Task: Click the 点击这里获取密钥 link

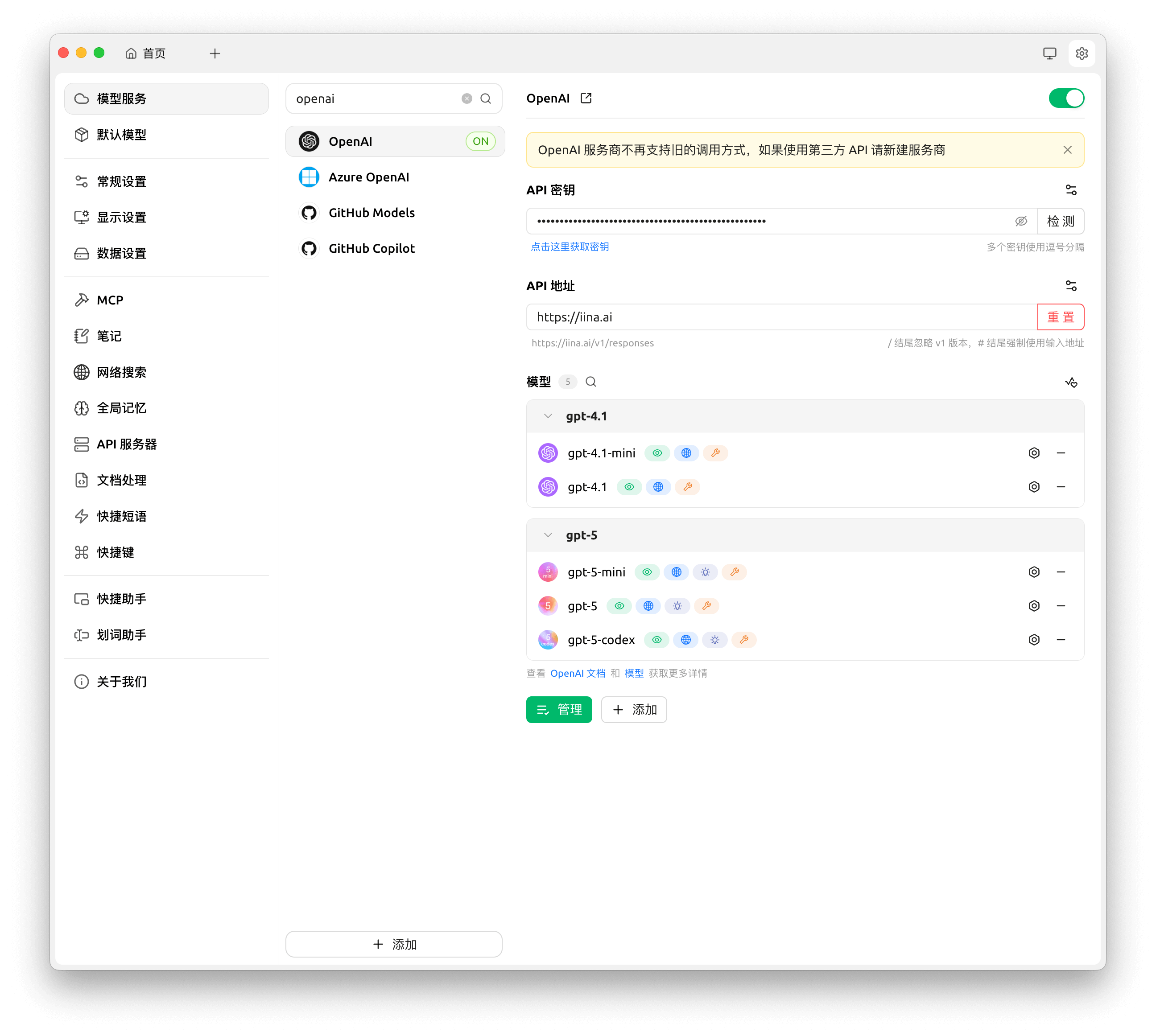Action: pos(570,247)
